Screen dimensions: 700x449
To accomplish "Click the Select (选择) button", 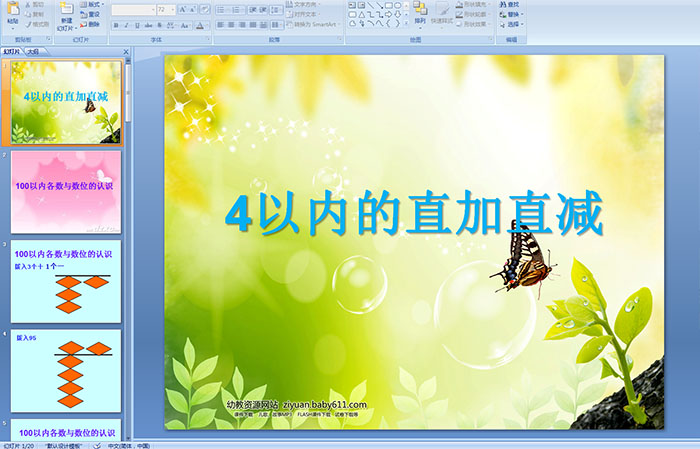I will [511, 24].
